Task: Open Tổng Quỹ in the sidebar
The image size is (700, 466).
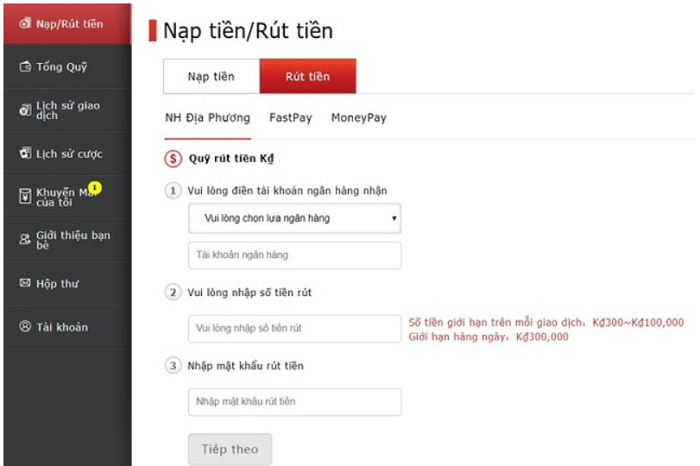Action: pyautogui.click(x=67, y=67)
